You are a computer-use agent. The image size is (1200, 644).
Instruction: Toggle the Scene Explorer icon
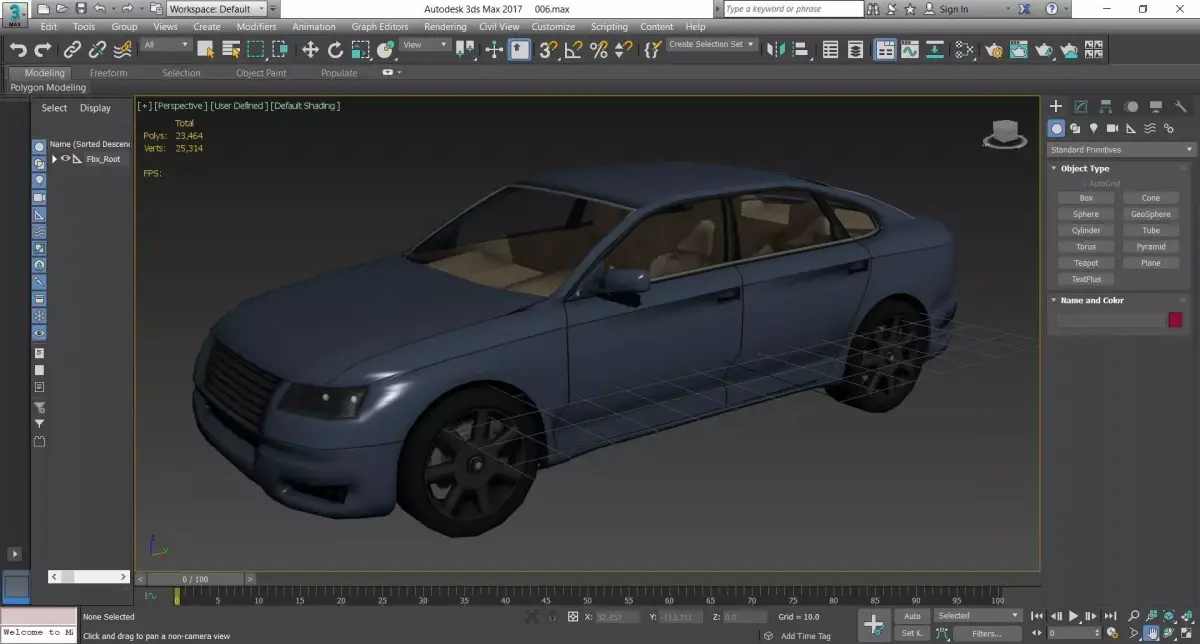[831, 50]
